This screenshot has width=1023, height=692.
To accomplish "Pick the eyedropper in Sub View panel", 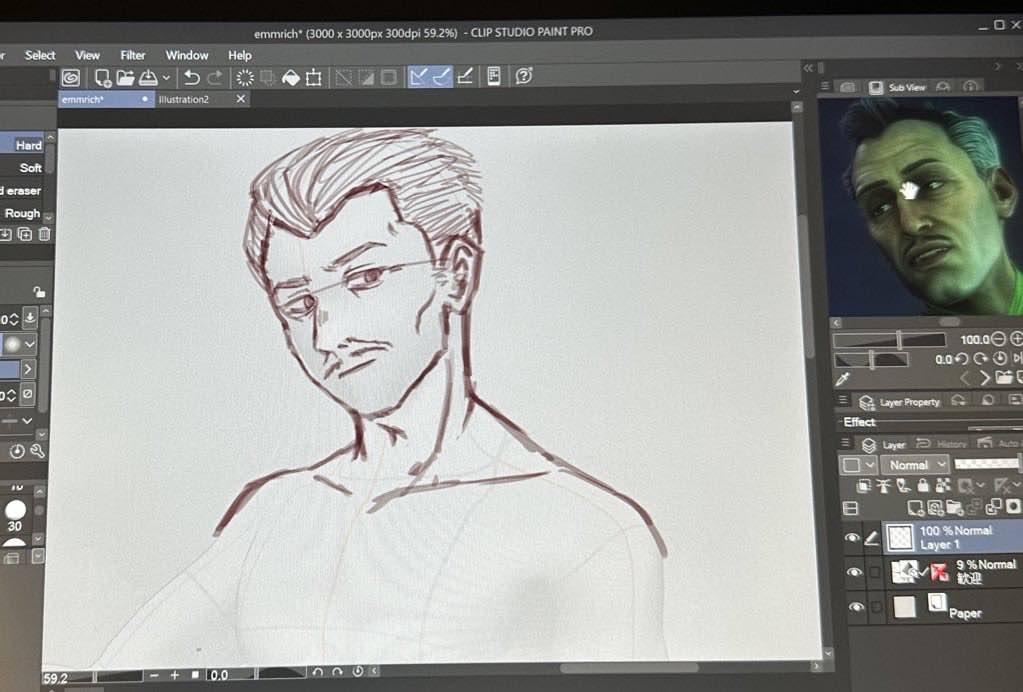I will [842, 379].
